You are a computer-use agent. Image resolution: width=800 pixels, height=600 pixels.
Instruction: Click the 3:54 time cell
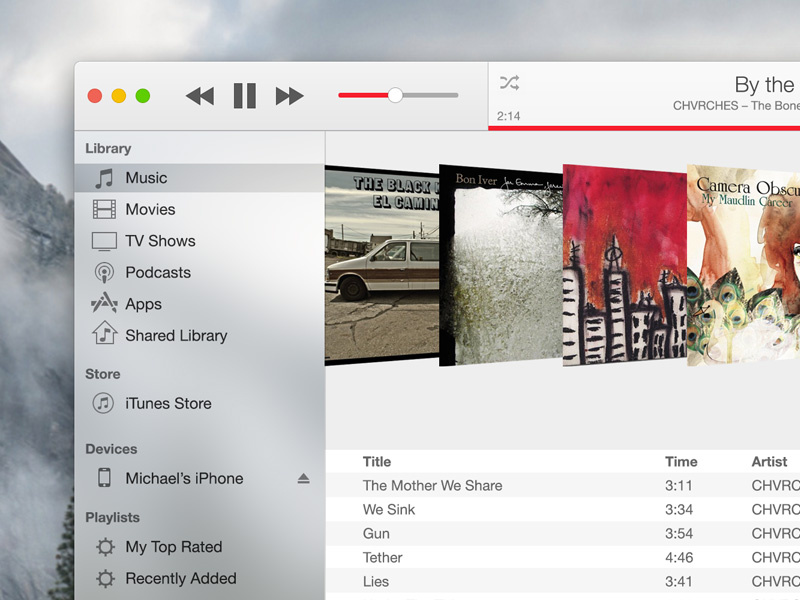(679, 534)
